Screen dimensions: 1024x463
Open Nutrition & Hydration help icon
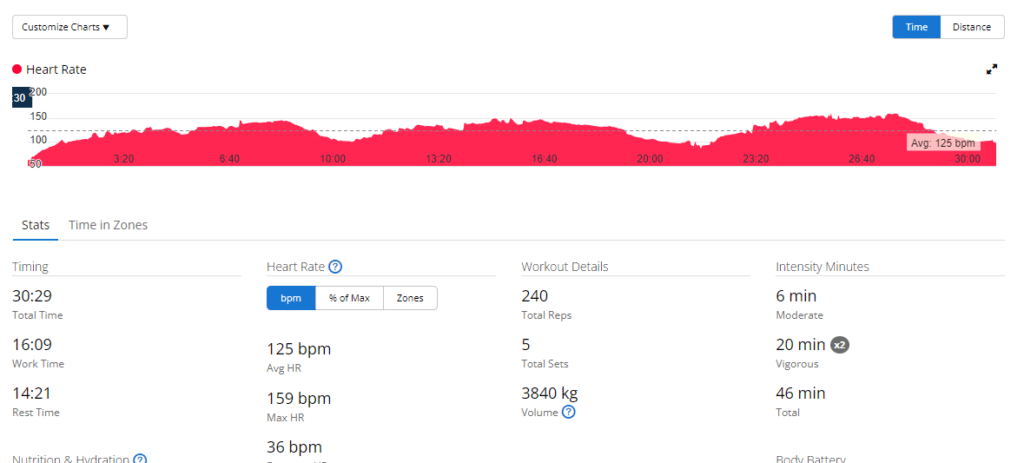(x=140, y=460)
